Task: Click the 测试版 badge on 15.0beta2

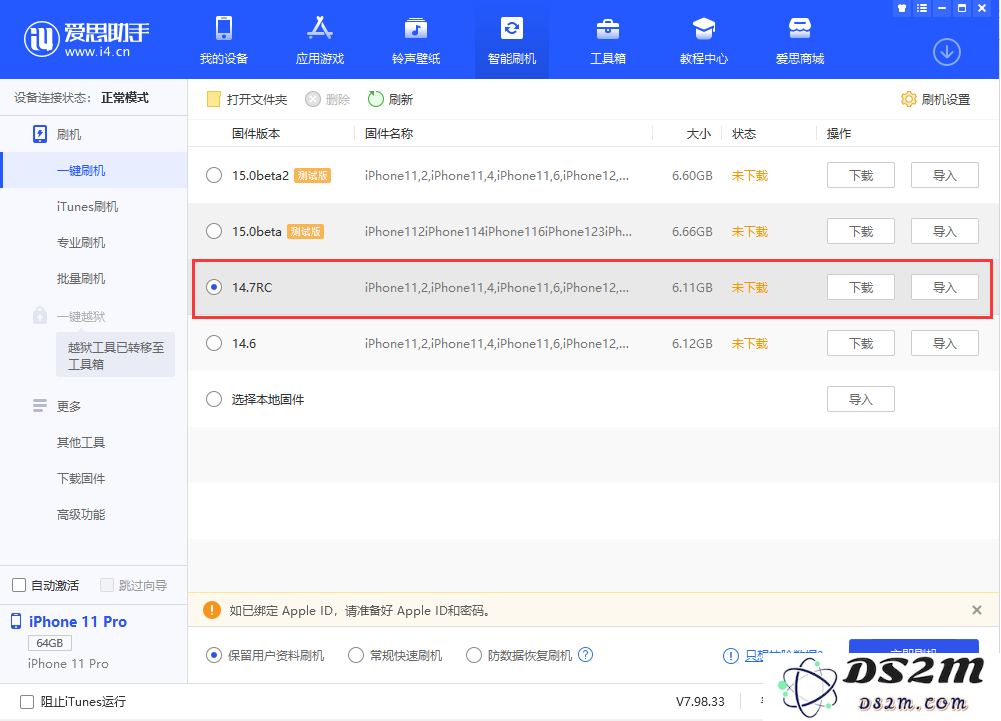Action: [x=312, y=175]
